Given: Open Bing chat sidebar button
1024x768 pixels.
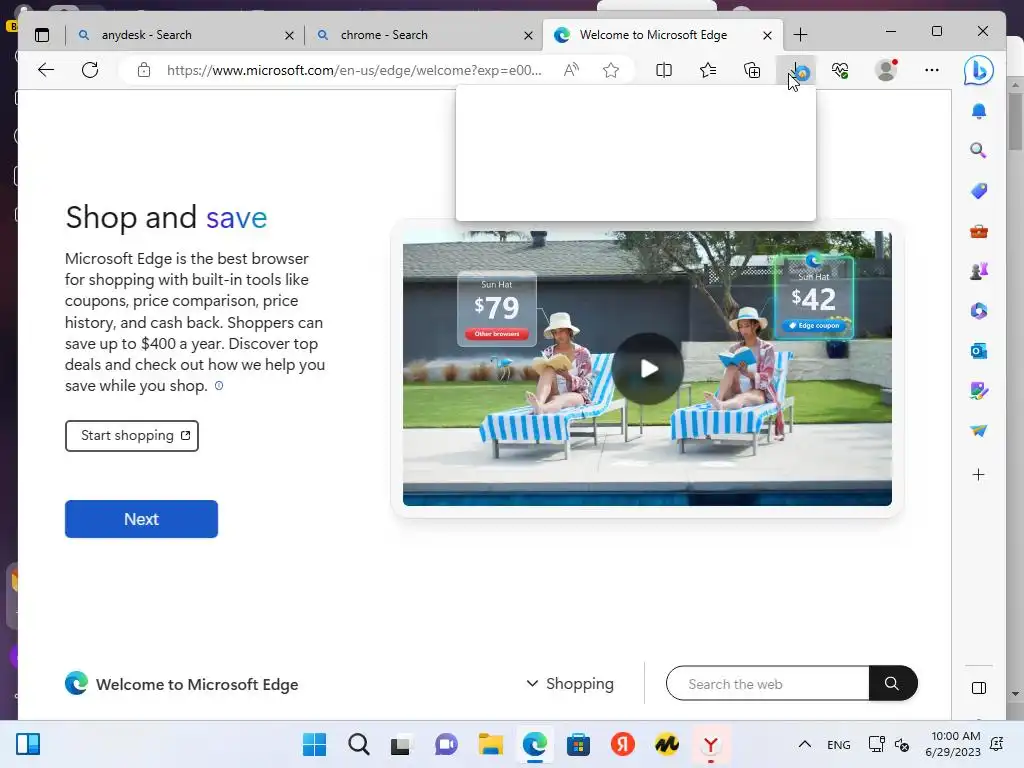Looking at the screenshot, I should tap(978, 70).
